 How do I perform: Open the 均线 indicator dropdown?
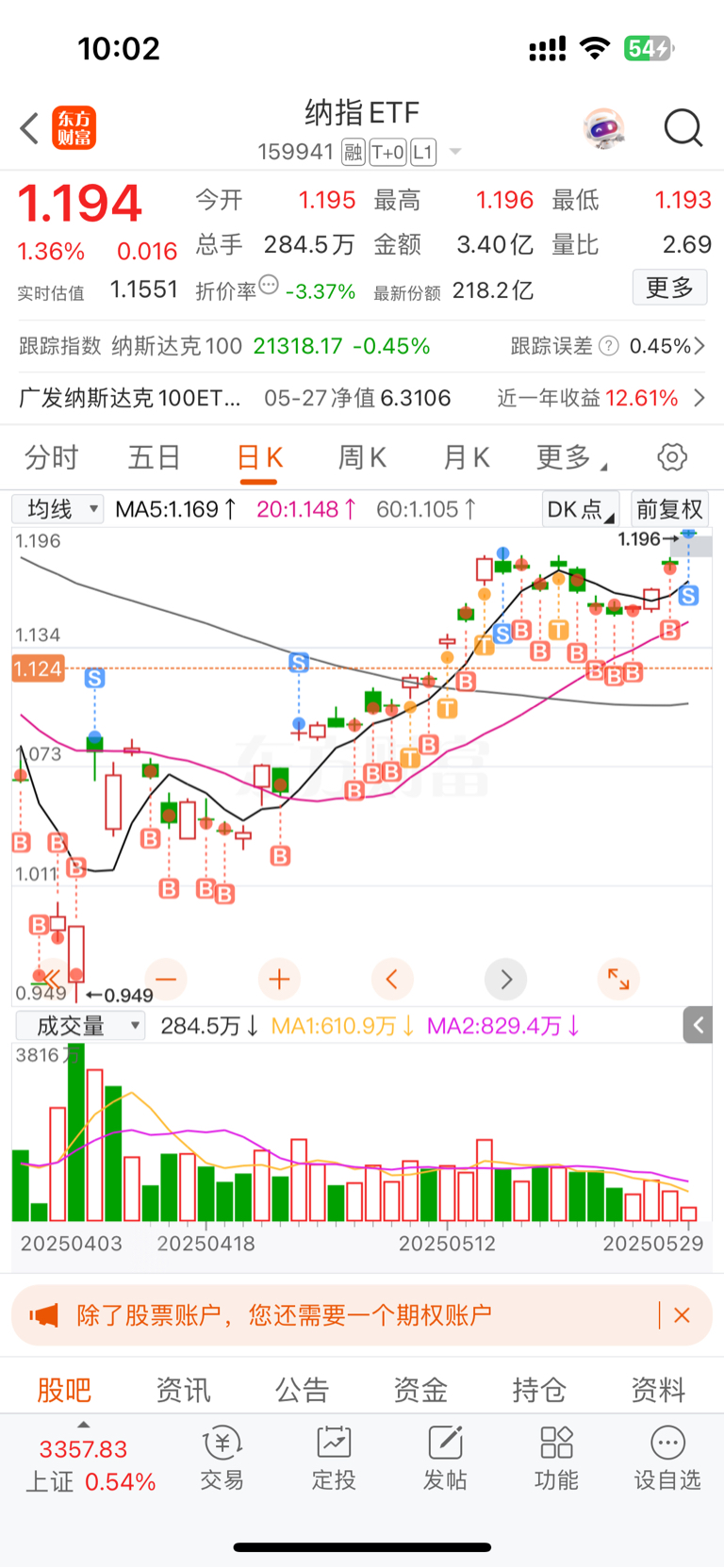pos(58,509)
